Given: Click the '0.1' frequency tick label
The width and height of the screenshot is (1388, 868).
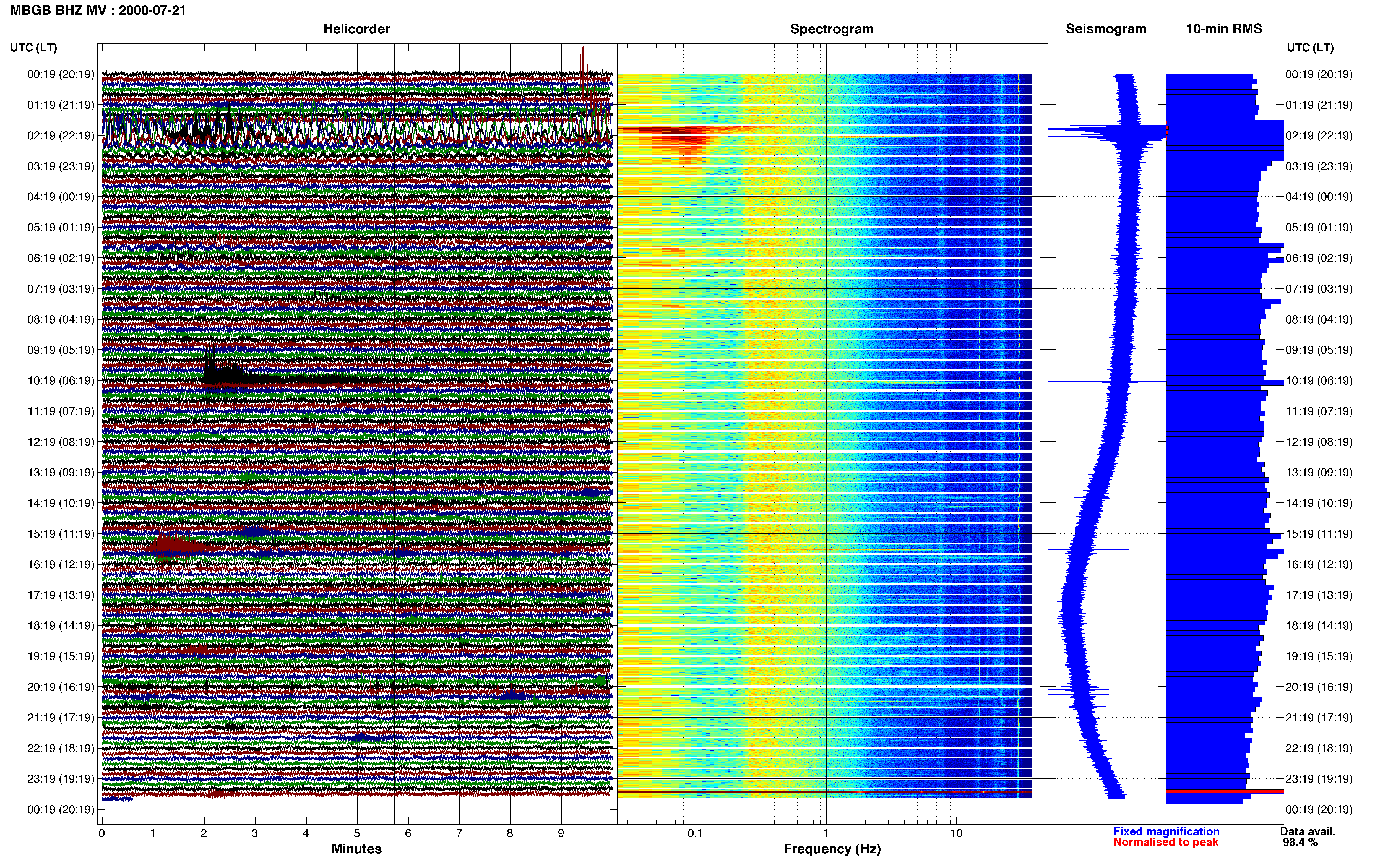Looking at the screenshot, I should [695, 833].
